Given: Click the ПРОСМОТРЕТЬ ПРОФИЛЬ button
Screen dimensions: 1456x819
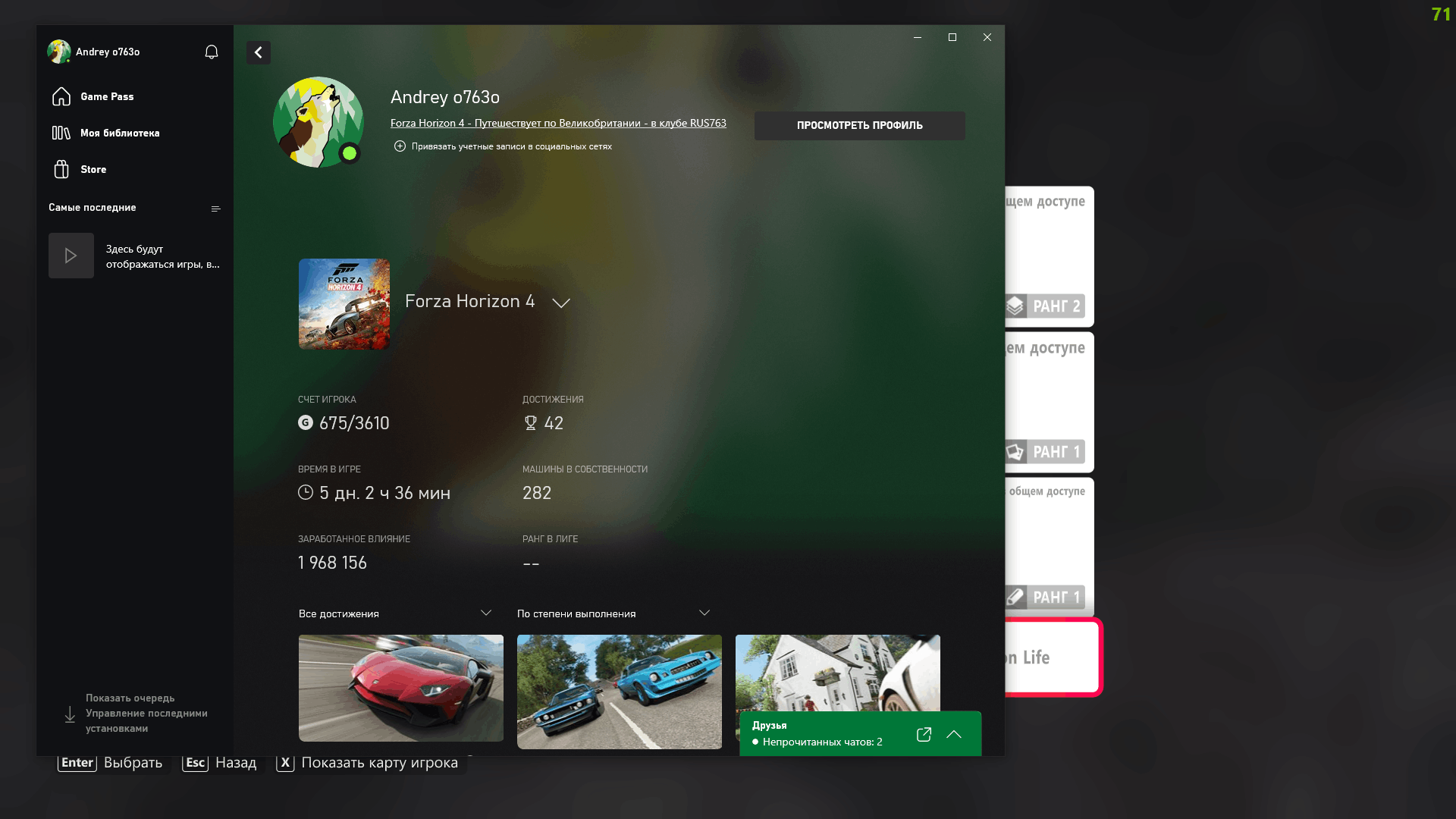Looking at the screenshot, I should [x=860, y=126].
